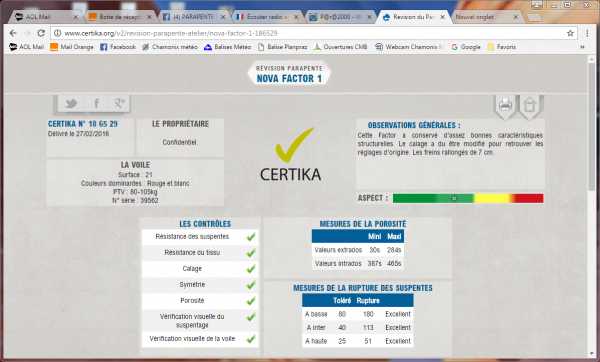Share the report via Twitter icon
Viewport: 600px width, 362px height.
click(71, 103)
